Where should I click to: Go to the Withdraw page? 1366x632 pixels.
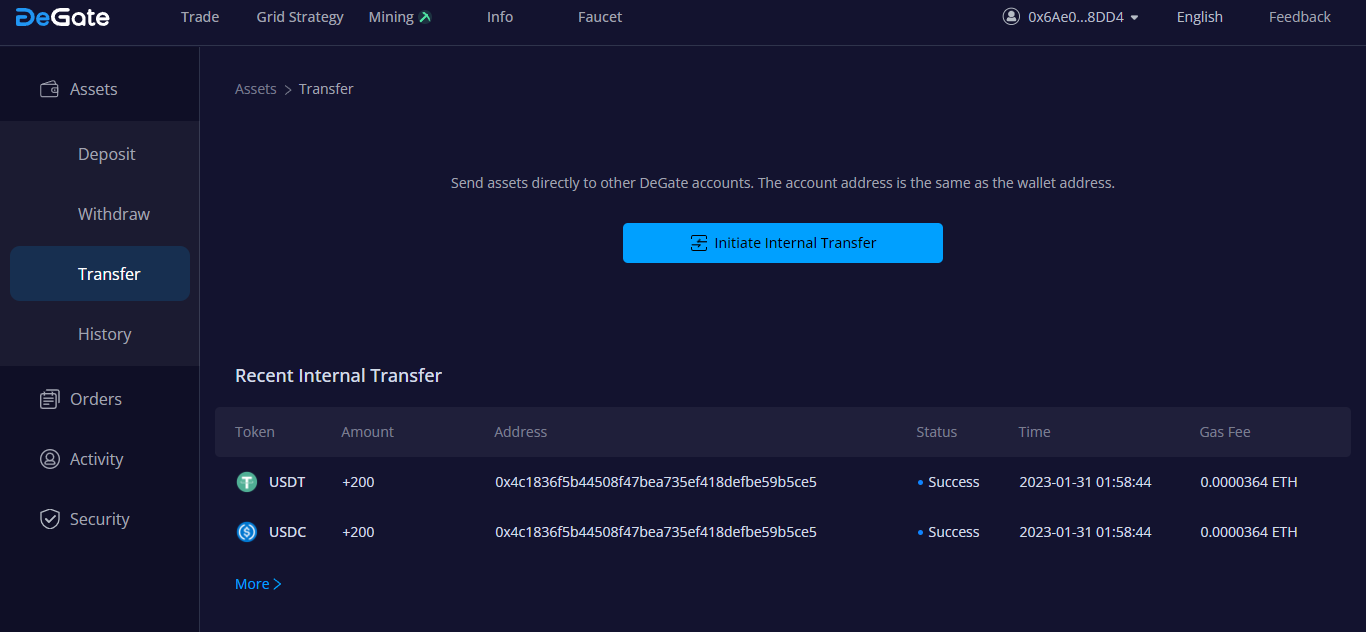coord(114,214)
